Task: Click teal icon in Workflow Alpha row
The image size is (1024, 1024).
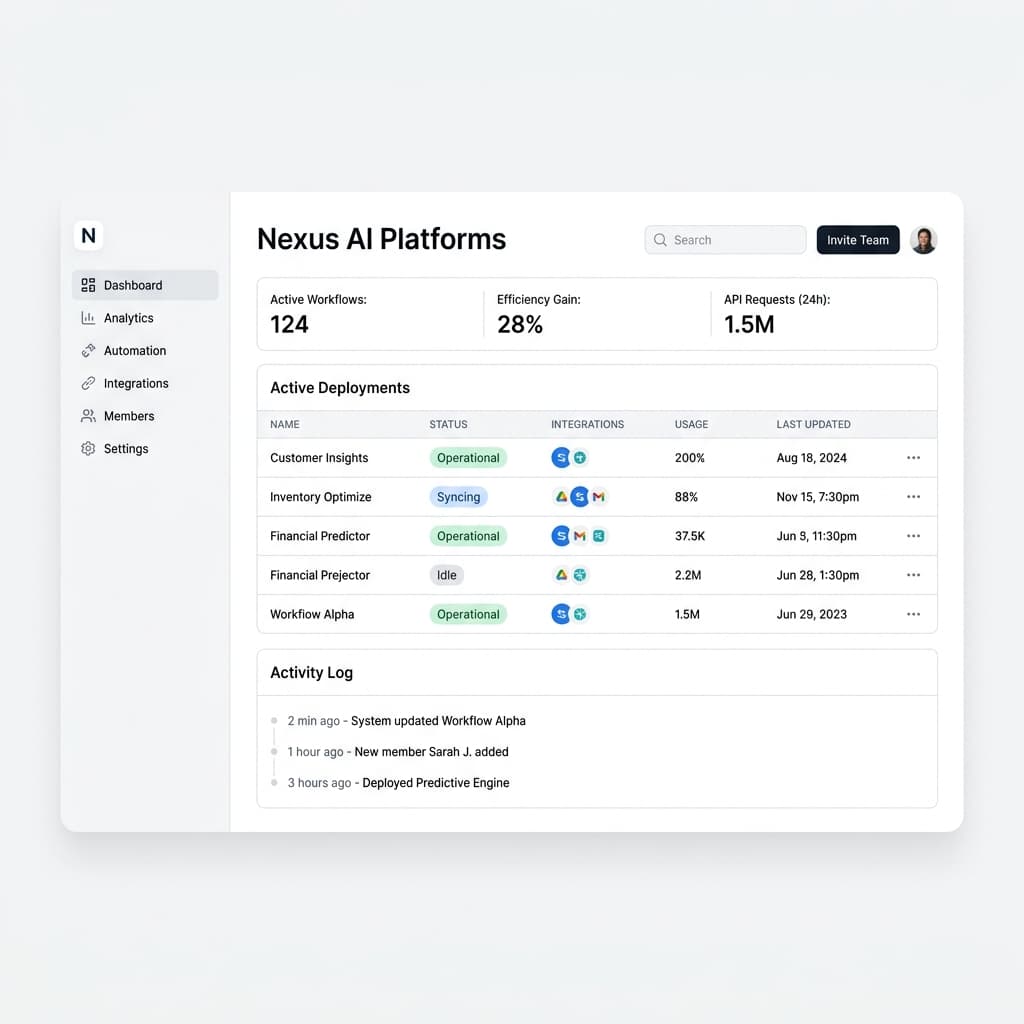Action: pos(580,615)
